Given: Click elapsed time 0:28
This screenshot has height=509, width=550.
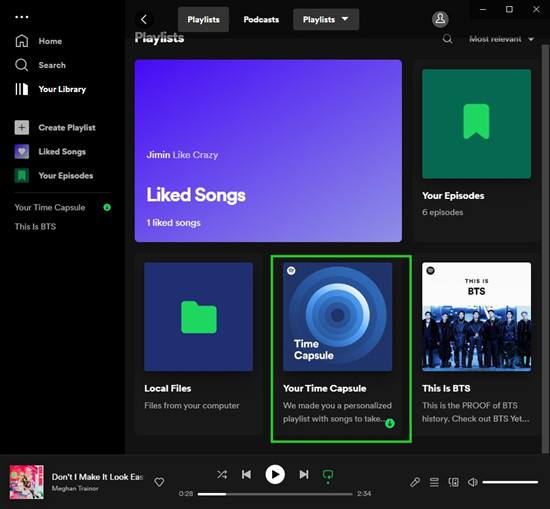Looking at the screenshot, I should pyautogui.click(x=186, y=494).
